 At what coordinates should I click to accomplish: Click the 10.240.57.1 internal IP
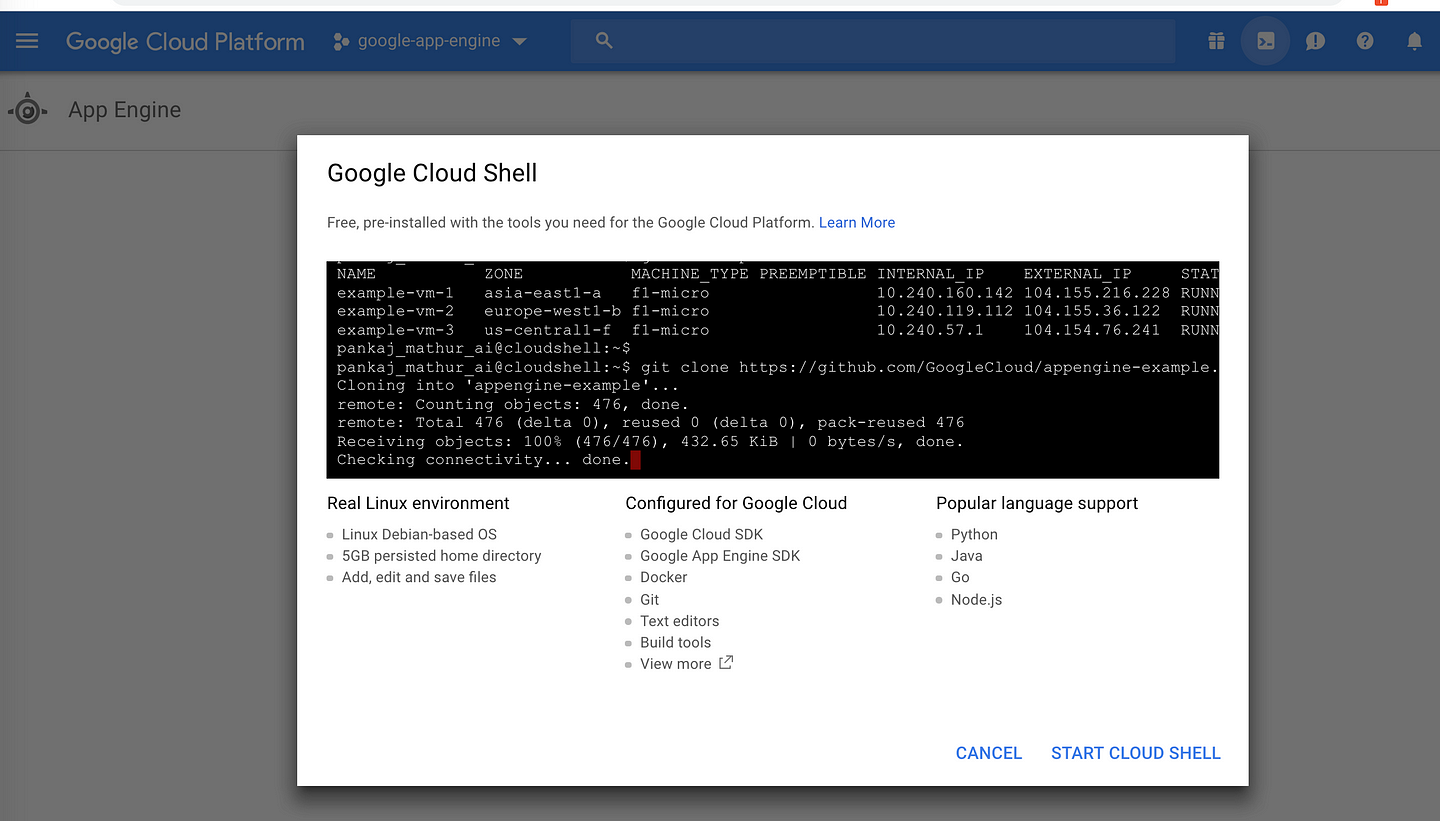click(x=928, y=330)
